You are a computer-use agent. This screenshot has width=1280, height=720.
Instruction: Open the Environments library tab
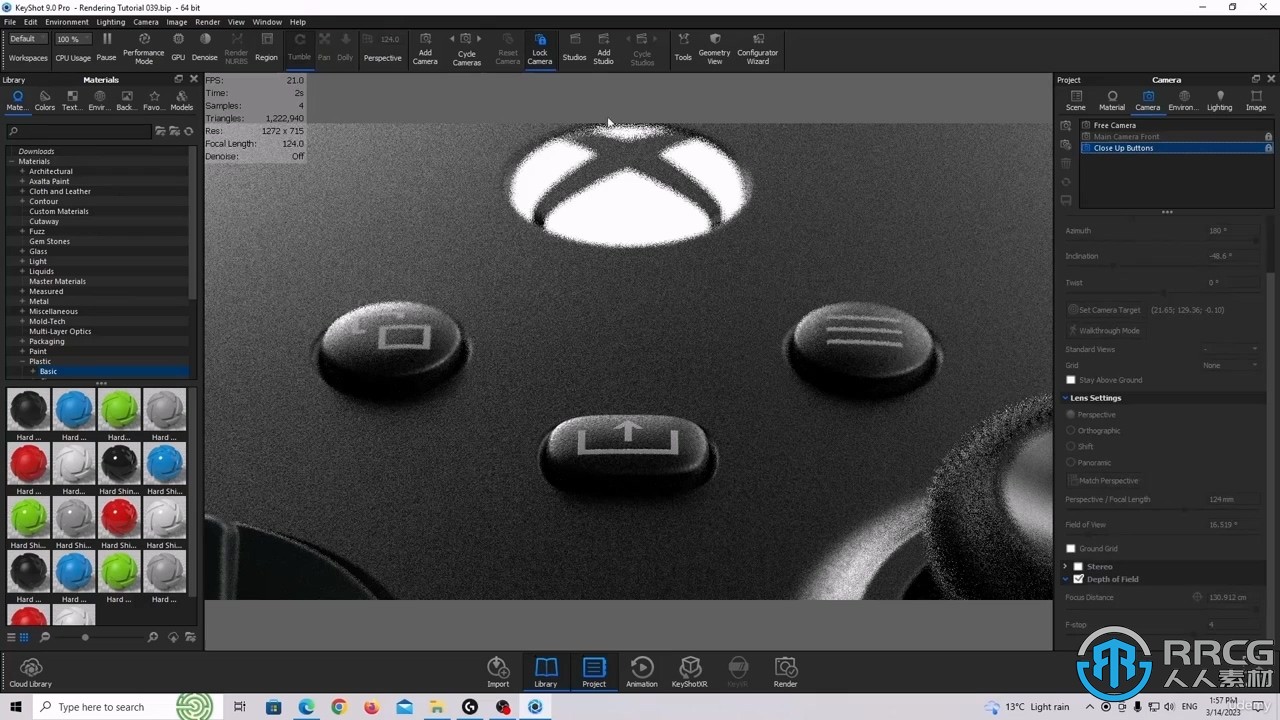coord(98,101)
